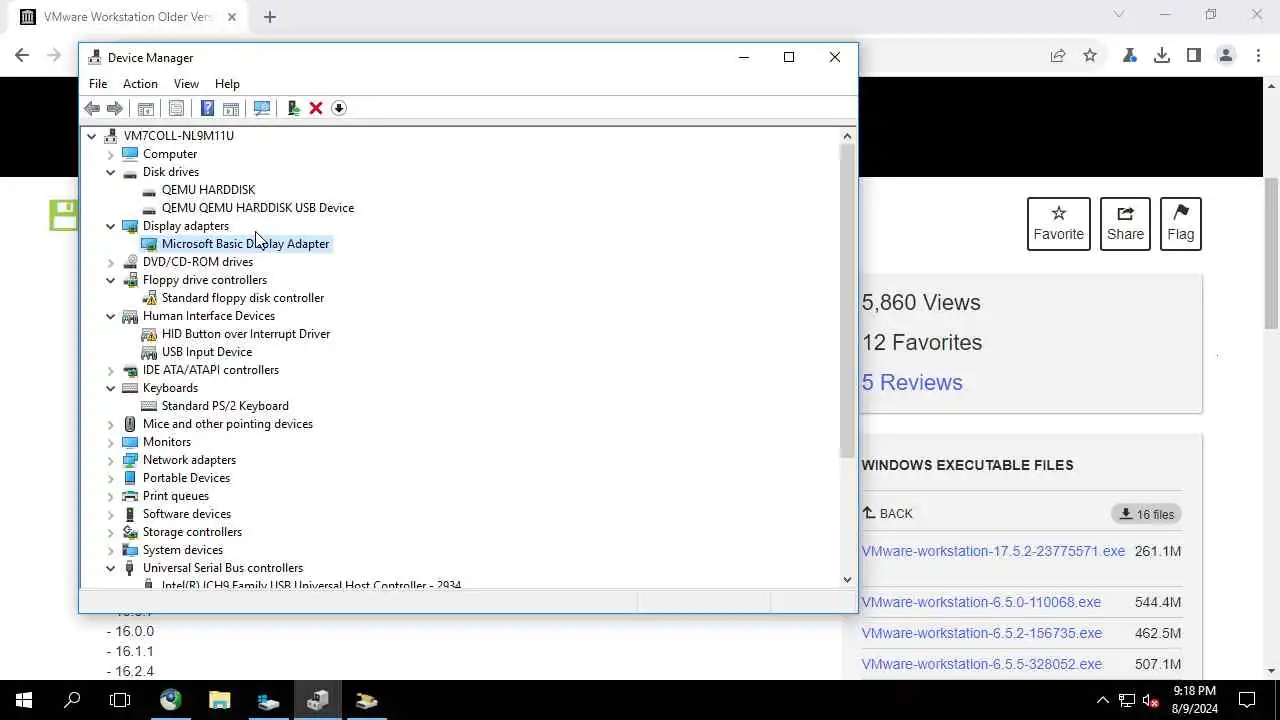The height and width of the screenshot is (720, 1280).
Task: Open the View menu
Action: click(186, 84)
